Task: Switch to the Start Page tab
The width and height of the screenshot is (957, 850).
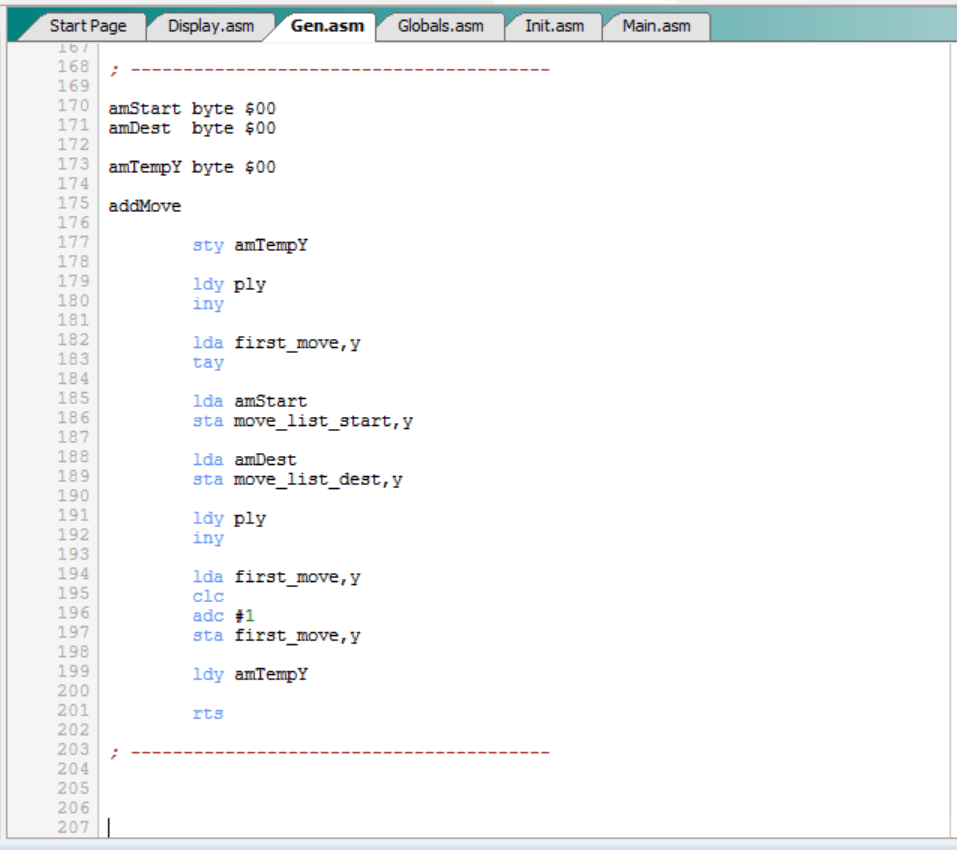Action: tap(87, 26)
